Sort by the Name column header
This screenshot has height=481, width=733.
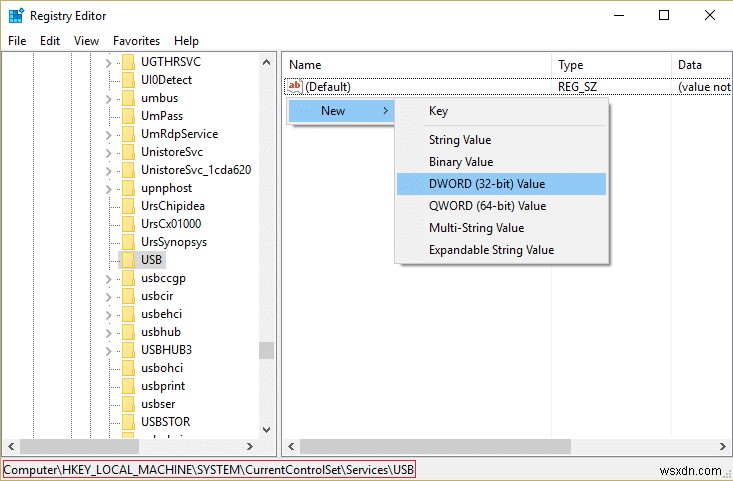[x=417, y=65]
